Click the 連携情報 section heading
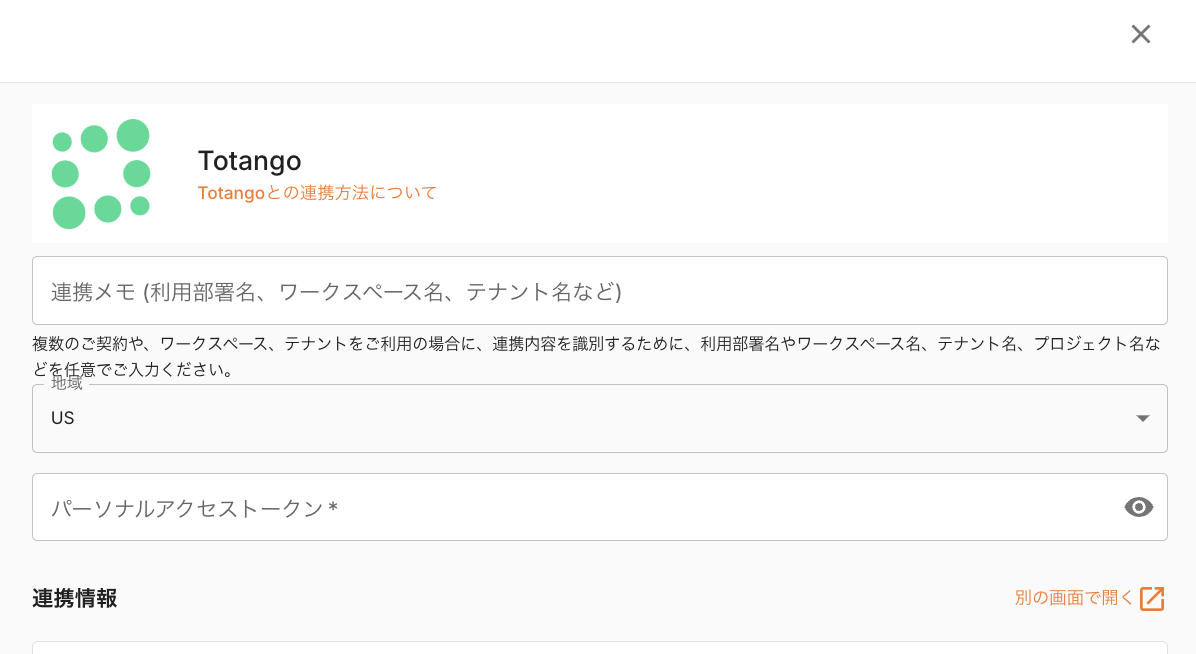Screen dimensions: 1196x654 (75, 598)
